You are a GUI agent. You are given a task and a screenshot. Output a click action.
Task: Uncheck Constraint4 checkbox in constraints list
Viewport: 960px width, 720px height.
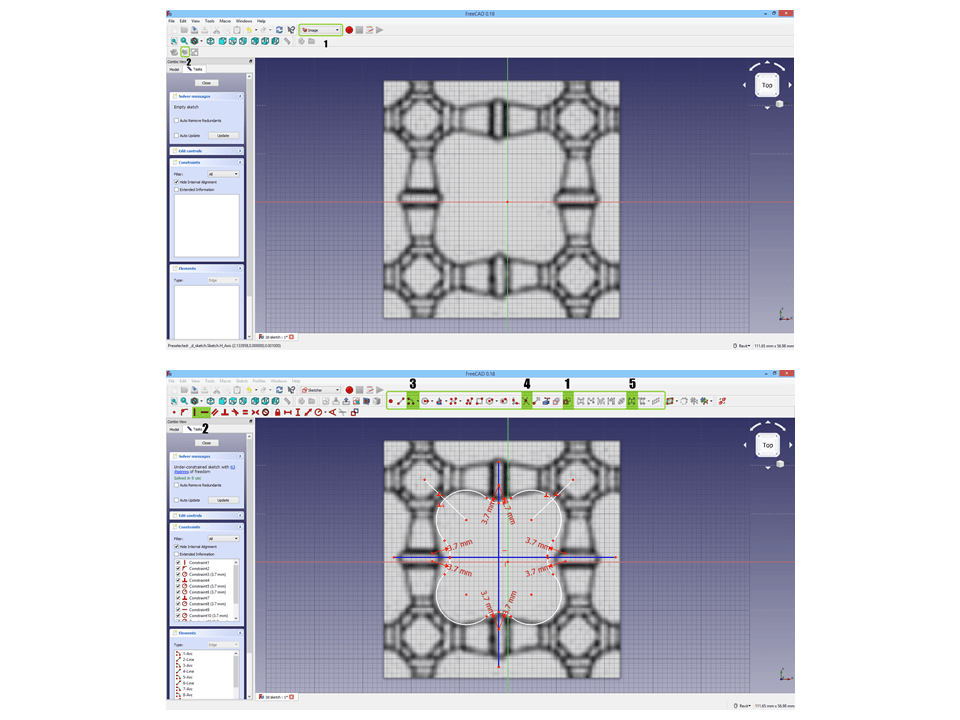tap(178, 580)
